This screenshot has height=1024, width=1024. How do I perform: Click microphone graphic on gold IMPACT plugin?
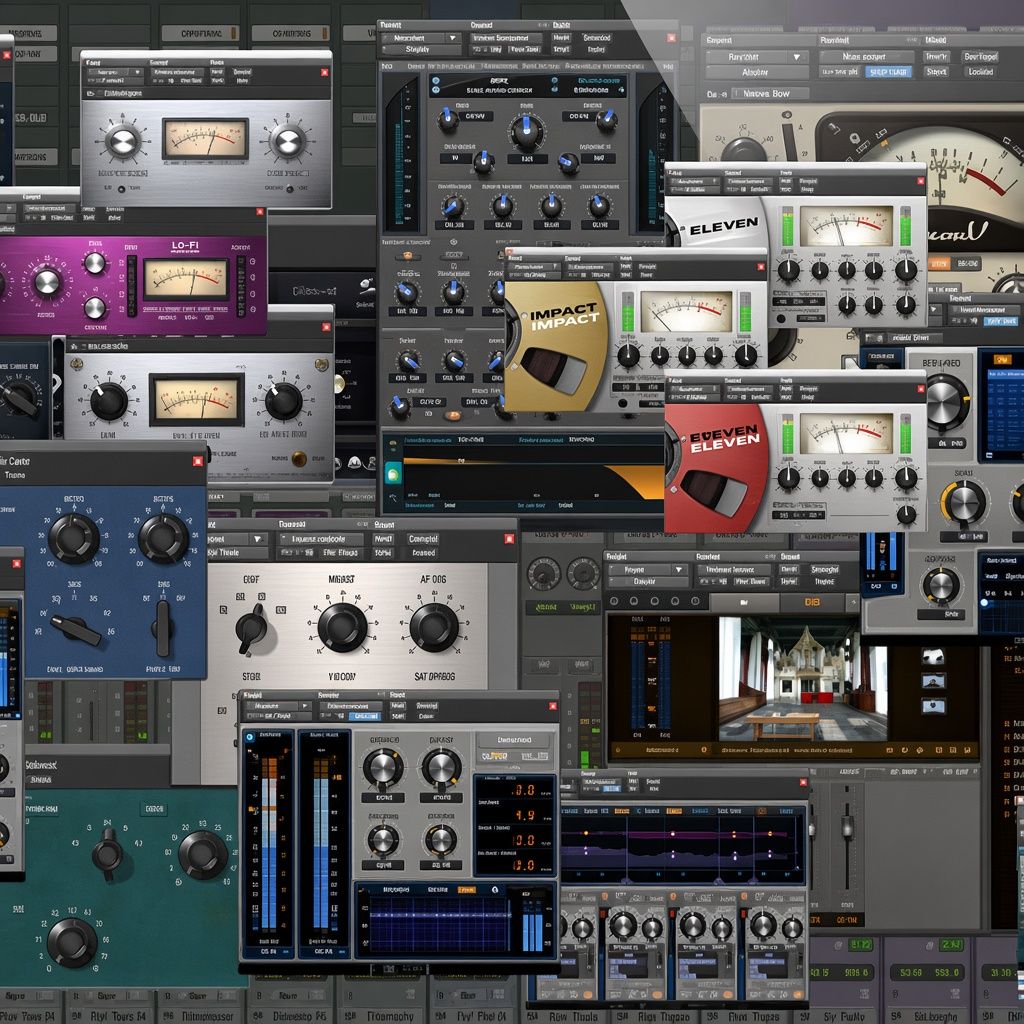(554, 370)
